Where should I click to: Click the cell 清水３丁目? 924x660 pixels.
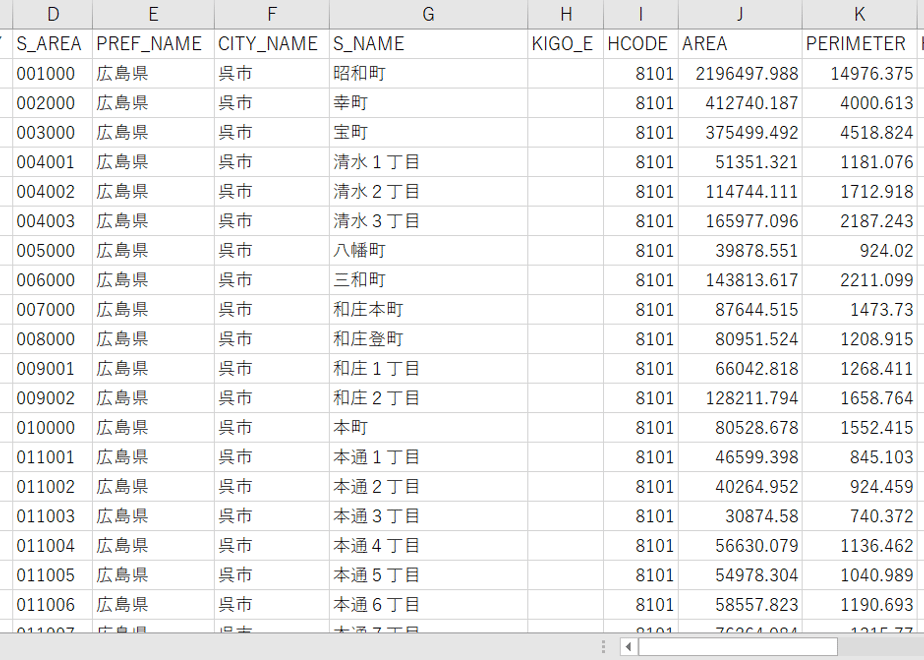pyautogui.click(x=428, y=221)
